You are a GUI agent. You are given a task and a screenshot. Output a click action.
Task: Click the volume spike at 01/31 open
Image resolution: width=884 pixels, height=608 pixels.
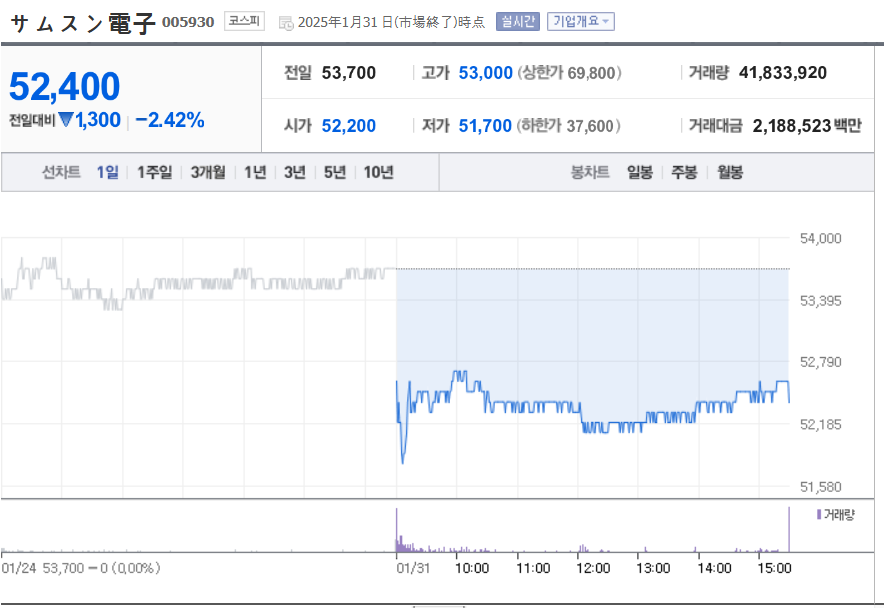pyautogui.click(x=397, y=532)
